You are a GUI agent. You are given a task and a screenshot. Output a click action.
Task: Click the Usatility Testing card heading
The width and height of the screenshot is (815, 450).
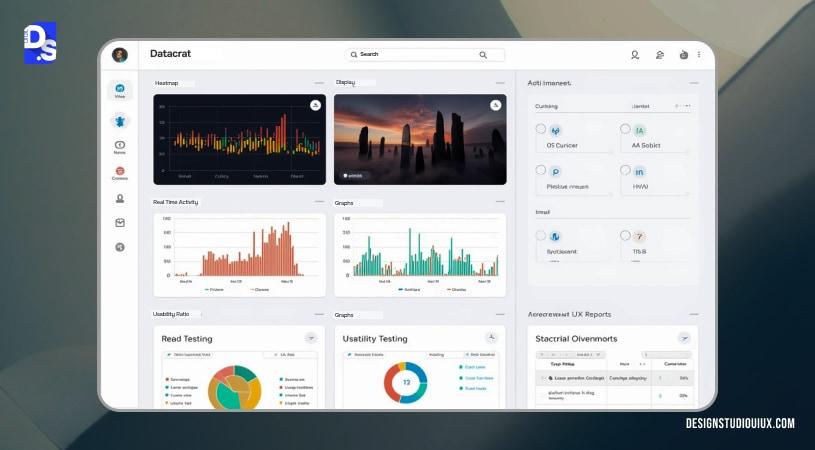pyautogui.click(x=375, y=339)
